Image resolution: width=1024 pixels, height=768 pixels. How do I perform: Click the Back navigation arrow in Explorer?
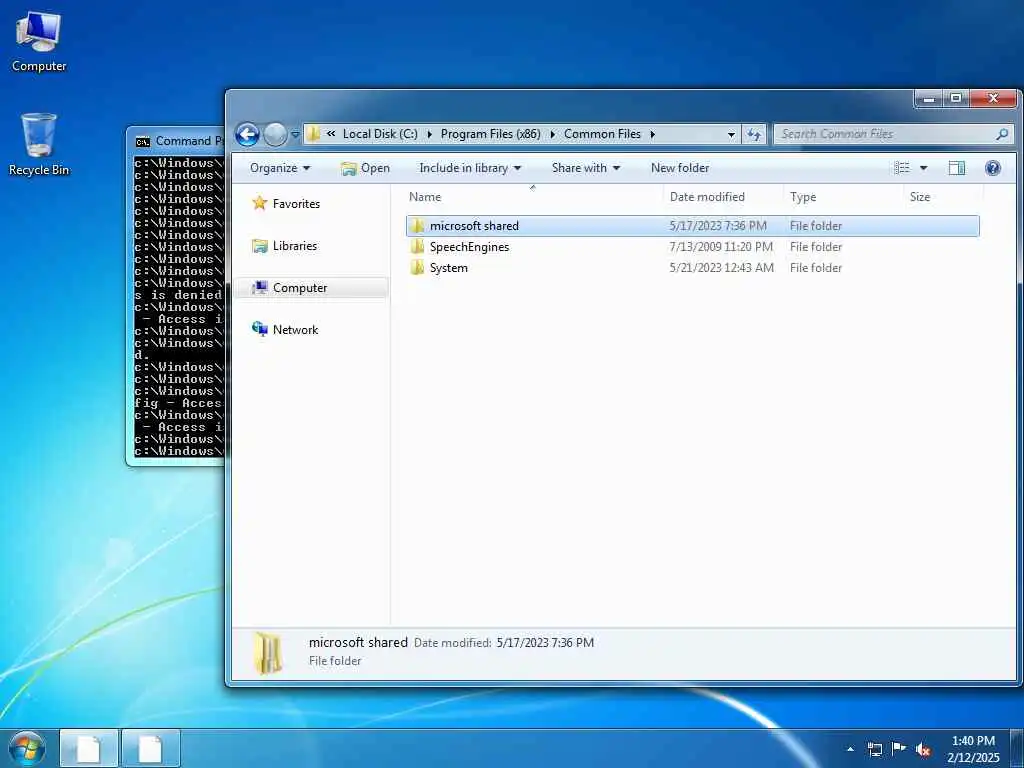point(248,135)
